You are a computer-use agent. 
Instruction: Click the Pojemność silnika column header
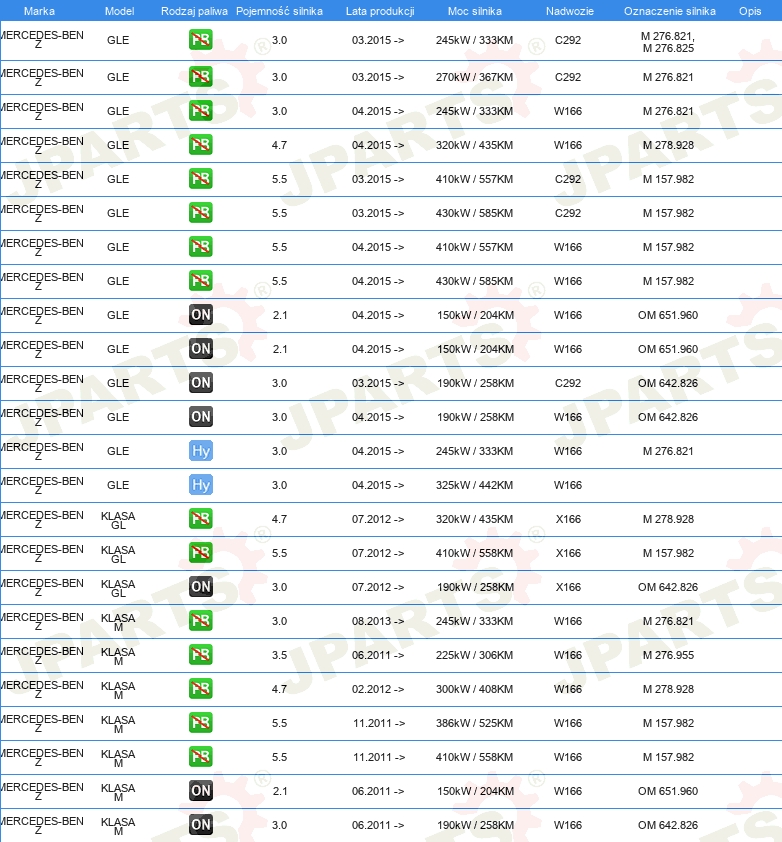(x=279, y=11)
